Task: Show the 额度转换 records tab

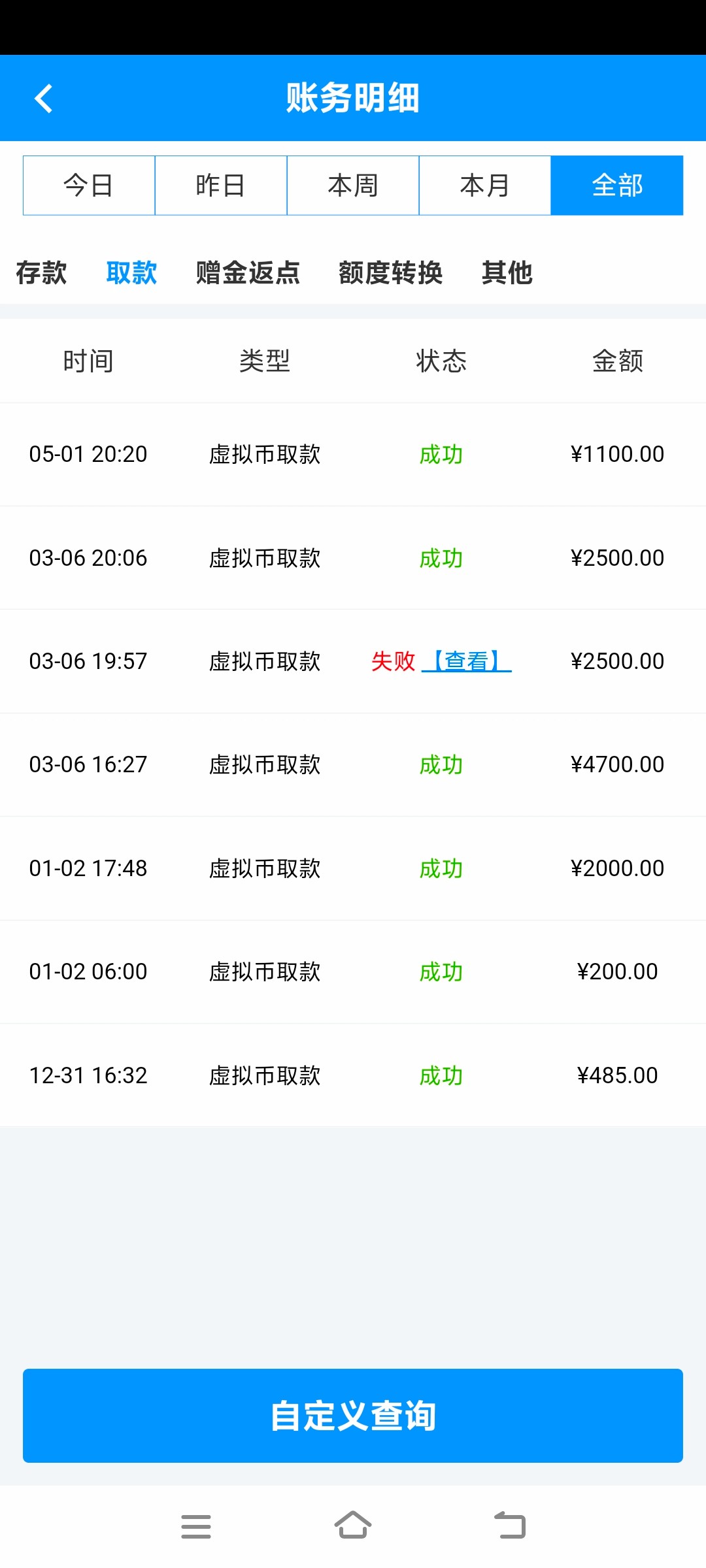Action: [390, 272]
